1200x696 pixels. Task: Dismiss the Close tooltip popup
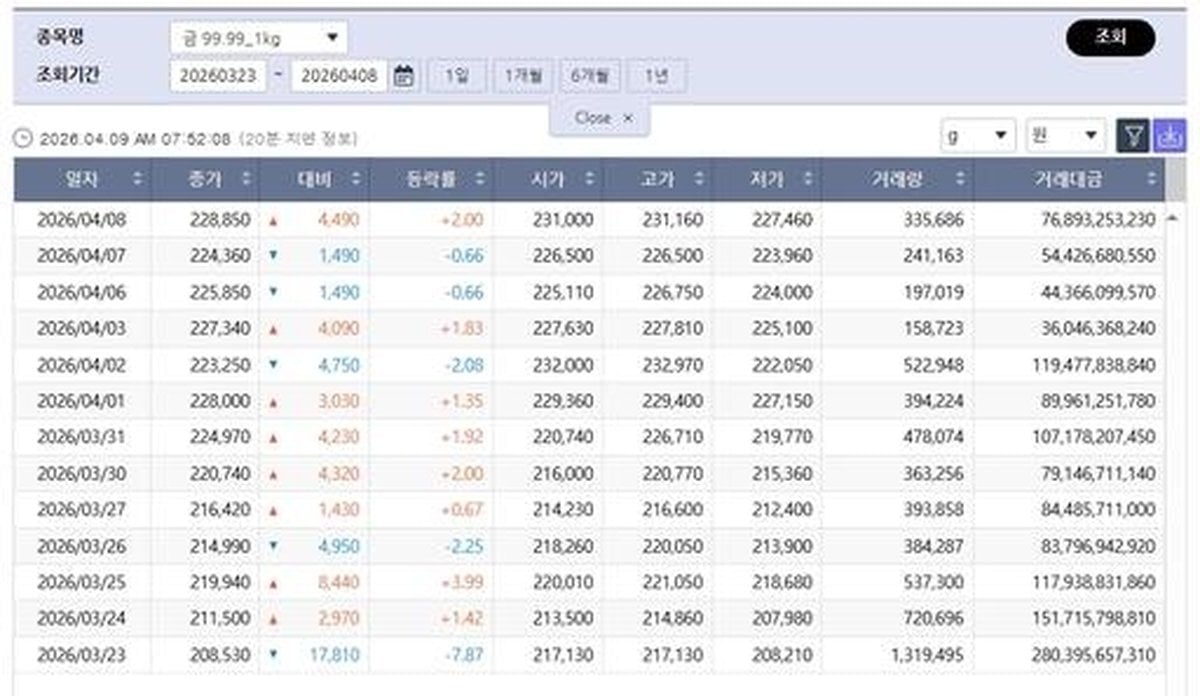(627, 118)
